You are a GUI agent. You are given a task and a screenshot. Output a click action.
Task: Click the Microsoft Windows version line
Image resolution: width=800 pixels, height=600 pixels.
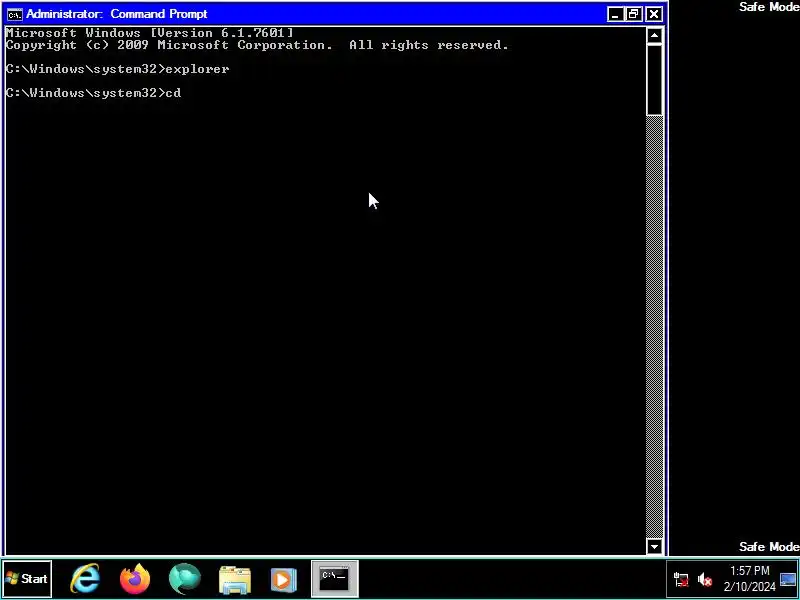pos(149,33)
